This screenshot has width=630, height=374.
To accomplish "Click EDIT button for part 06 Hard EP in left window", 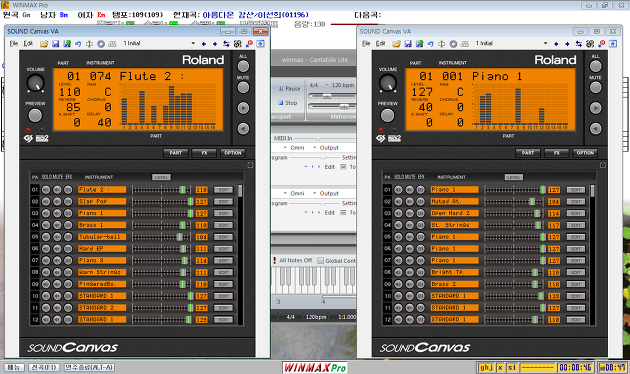I will tap(223, 249).
